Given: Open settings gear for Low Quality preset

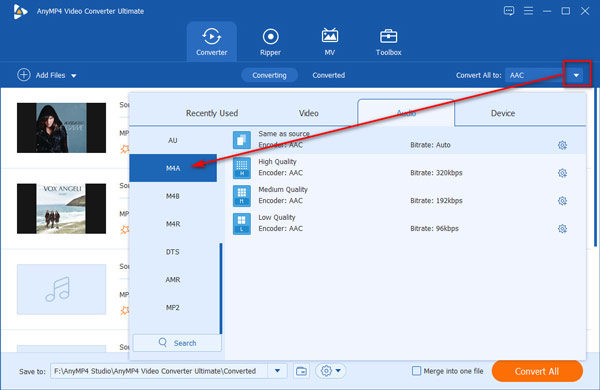Looking at the screenshot, I should 562,229.
